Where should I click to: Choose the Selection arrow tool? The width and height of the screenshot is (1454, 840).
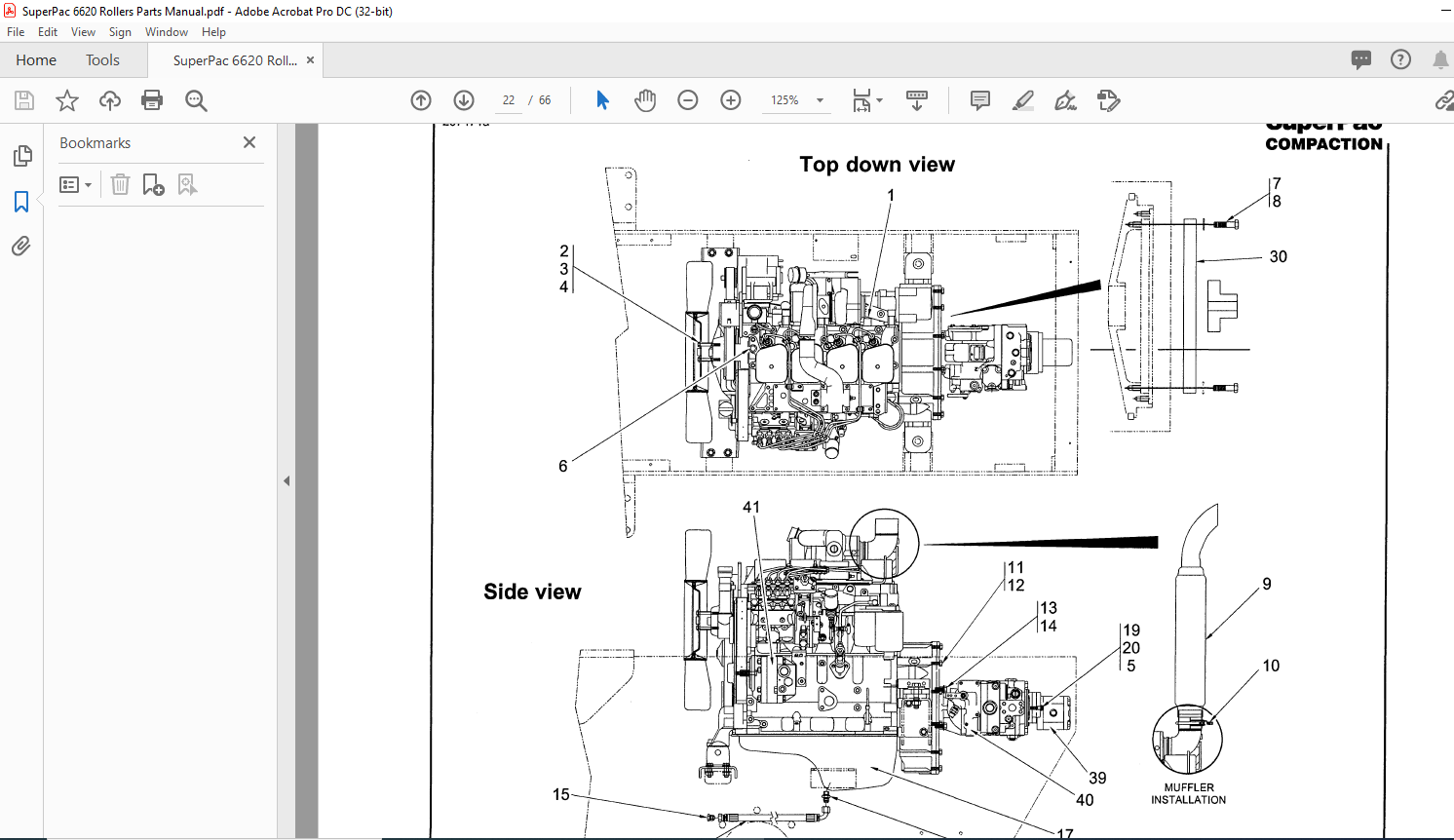point(602,100)
